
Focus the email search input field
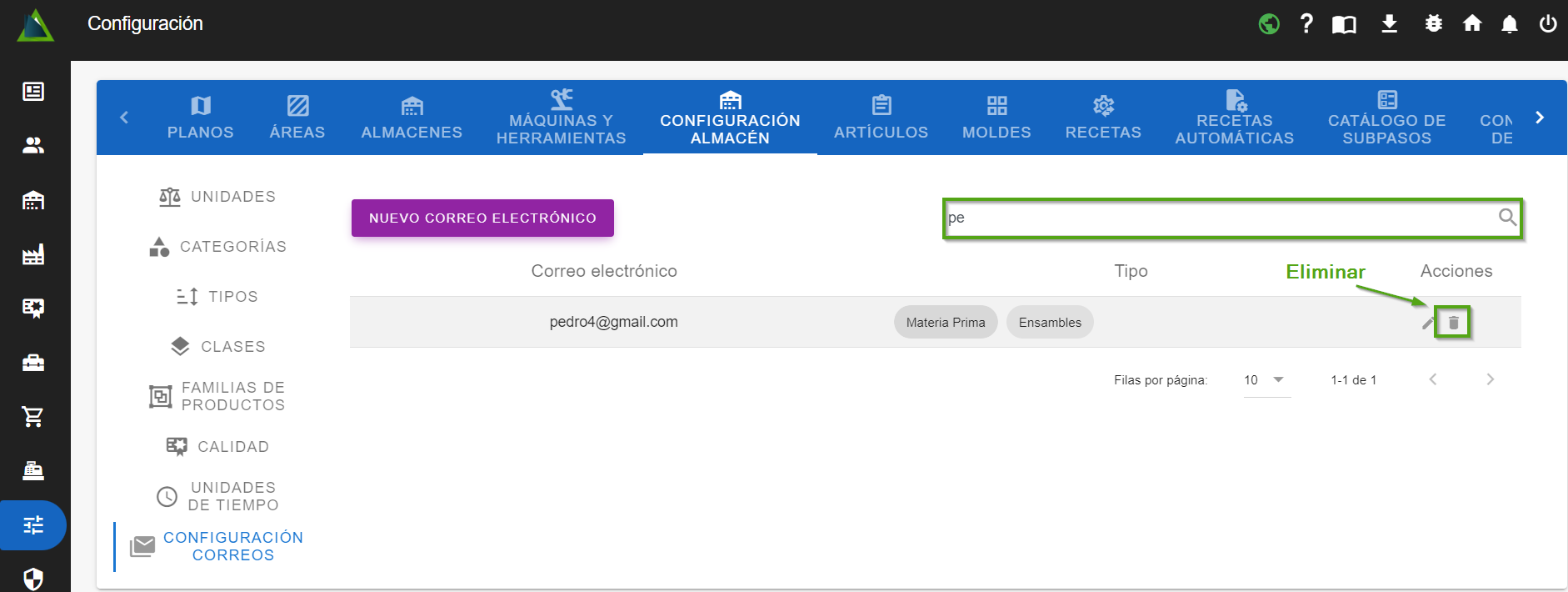click(x=1216, y=218)
